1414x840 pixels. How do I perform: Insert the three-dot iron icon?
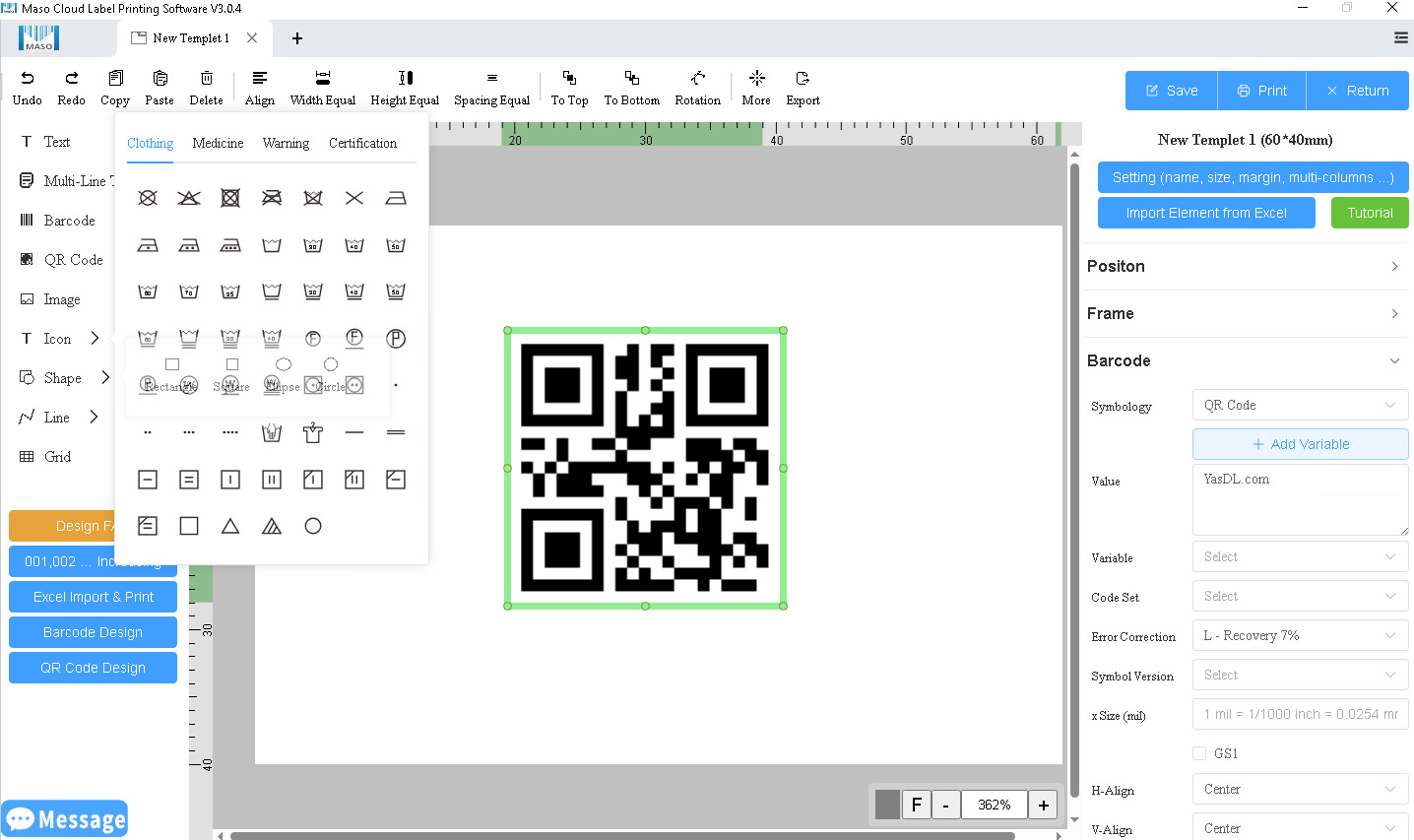(x=230, y=245)
